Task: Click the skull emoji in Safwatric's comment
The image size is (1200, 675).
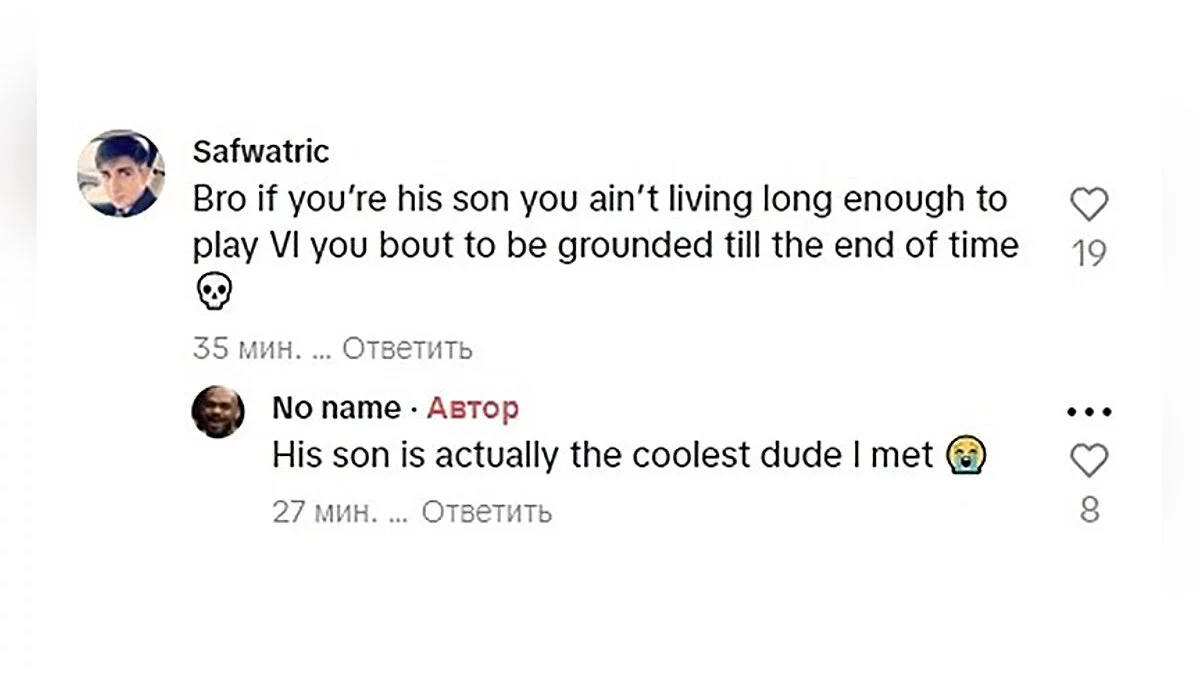Action: pyautogui.click(x=212, y=292)
